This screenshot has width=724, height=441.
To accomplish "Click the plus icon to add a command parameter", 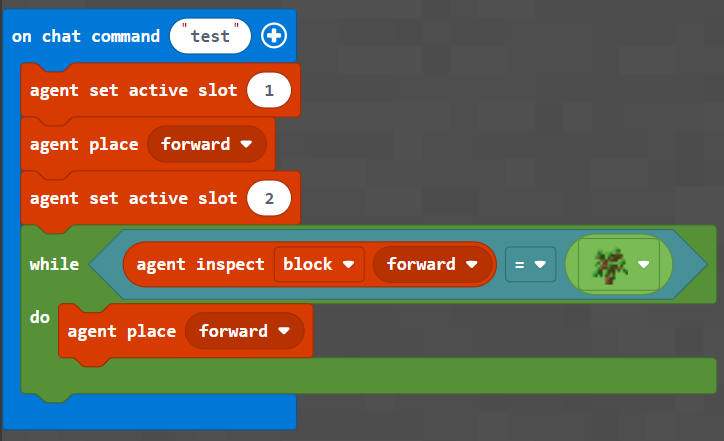I will click(273, 36).
